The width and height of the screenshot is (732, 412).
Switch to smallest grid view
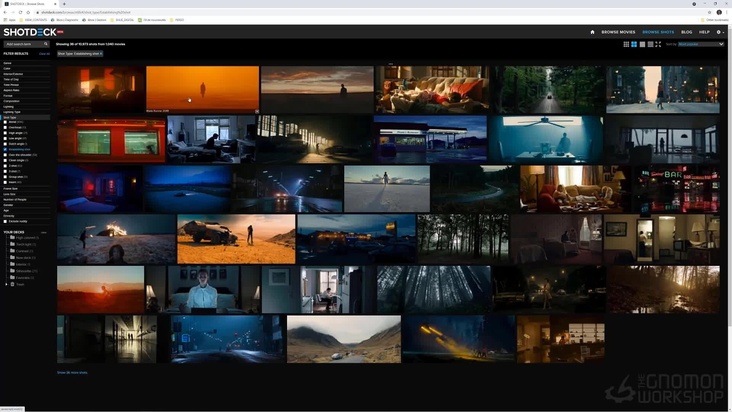point(626,44)
